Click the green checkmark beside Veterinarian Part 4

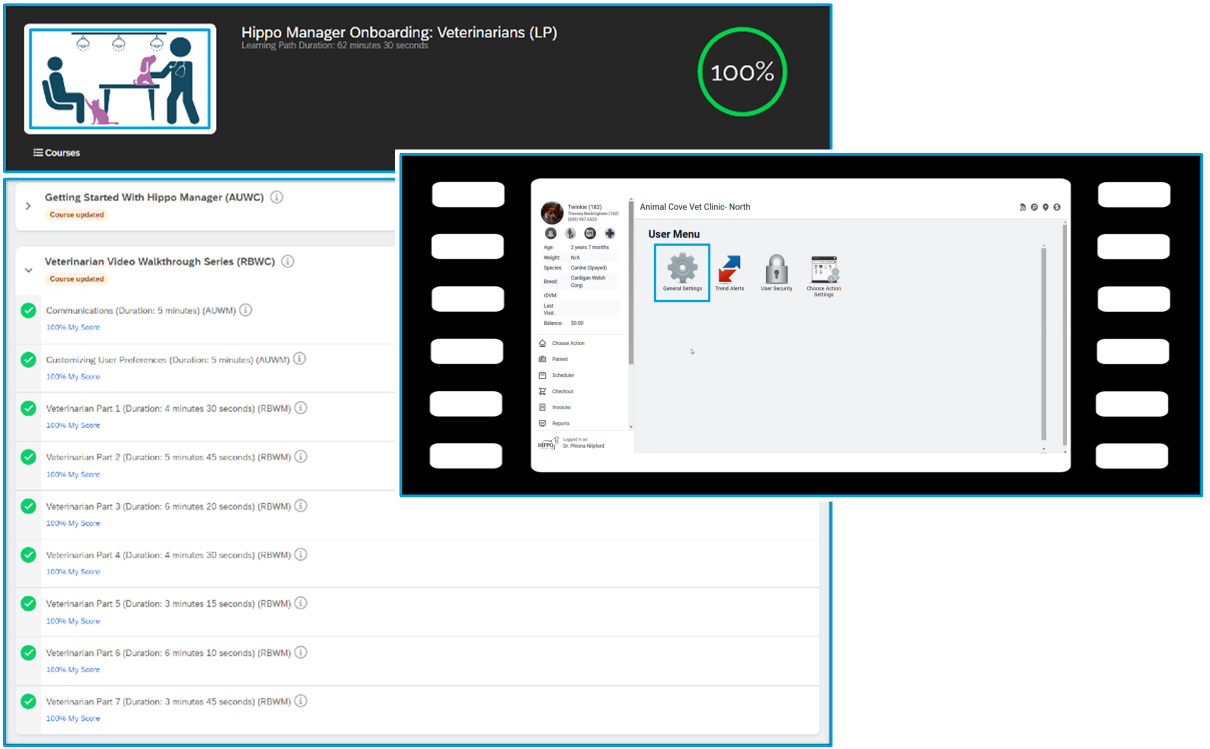pos(28,555)
